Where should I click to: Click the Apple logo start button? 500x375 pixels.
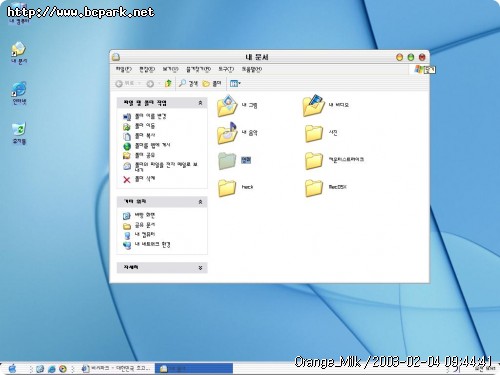(12, 368)
